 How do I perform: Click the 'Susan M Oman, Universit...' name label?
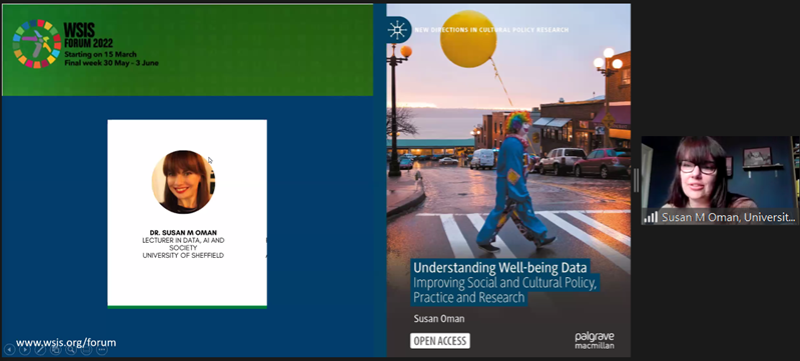click(729, 217)
